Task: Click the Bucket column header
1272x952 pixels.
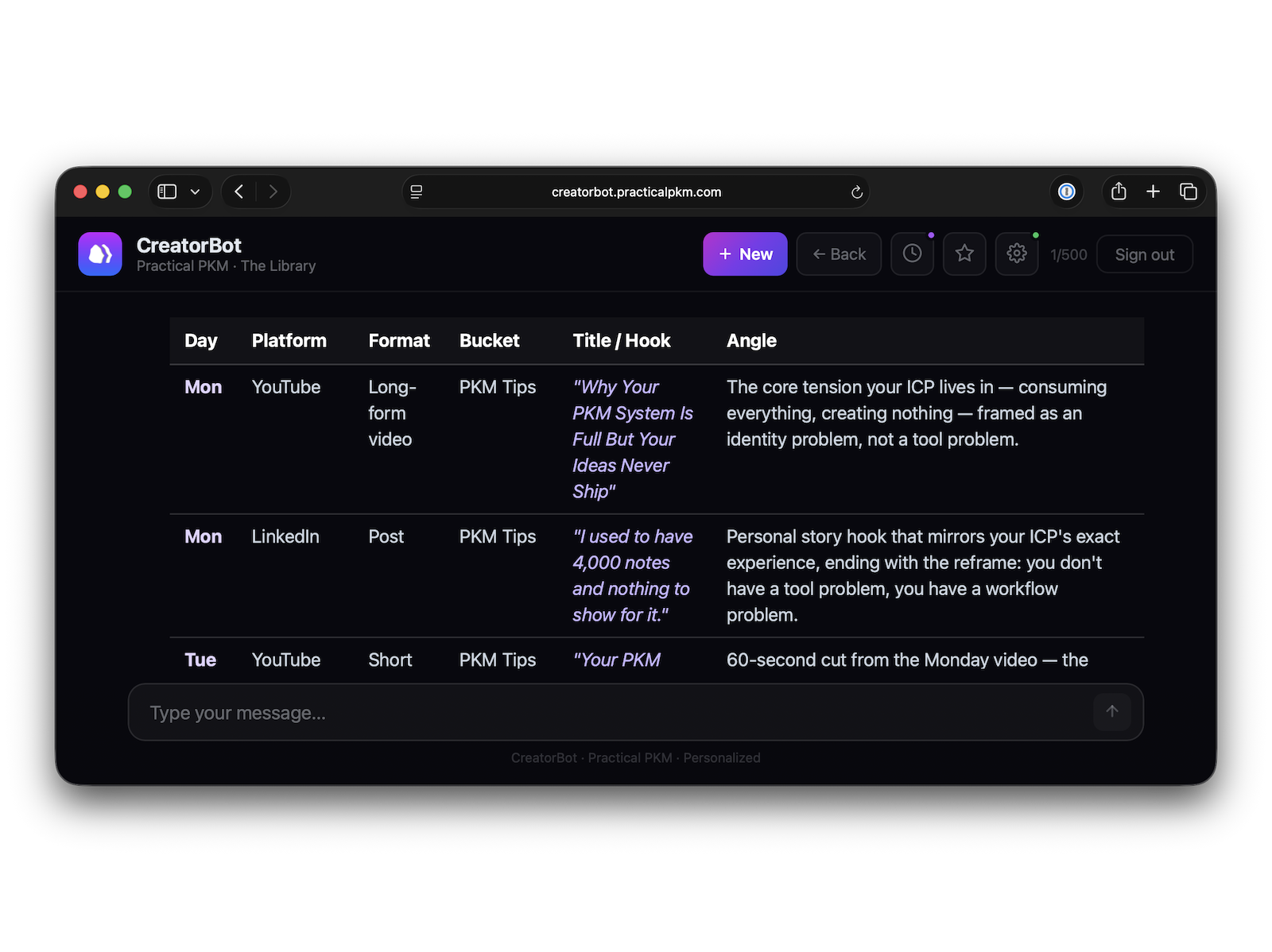Action: coord(490,341)
